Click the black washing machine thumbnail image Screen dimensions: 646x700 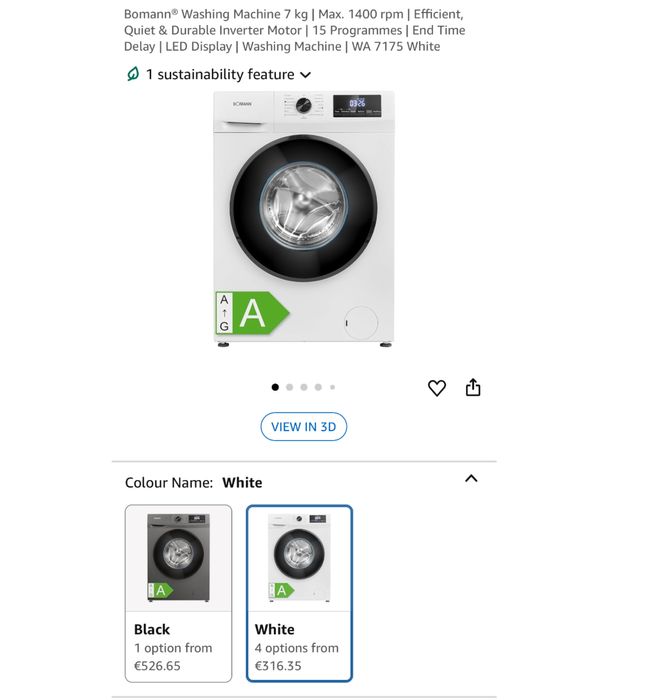[179, 558]
